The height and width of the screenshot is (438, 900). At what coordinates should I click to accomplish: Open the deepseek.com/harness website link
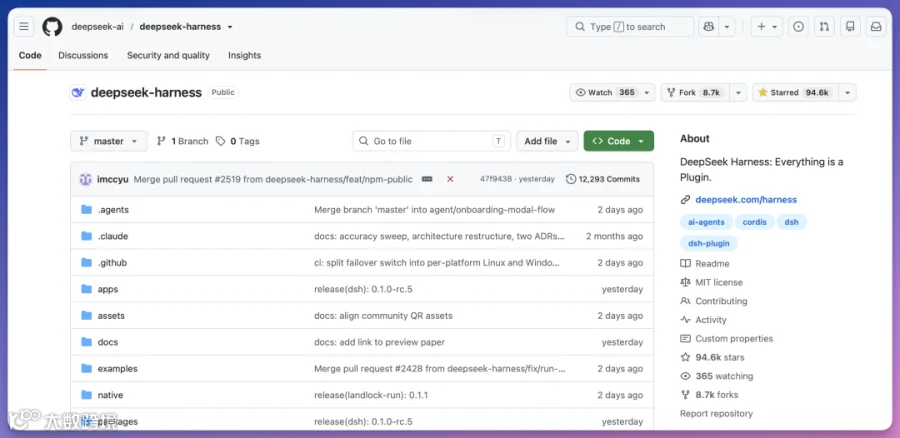746,200
